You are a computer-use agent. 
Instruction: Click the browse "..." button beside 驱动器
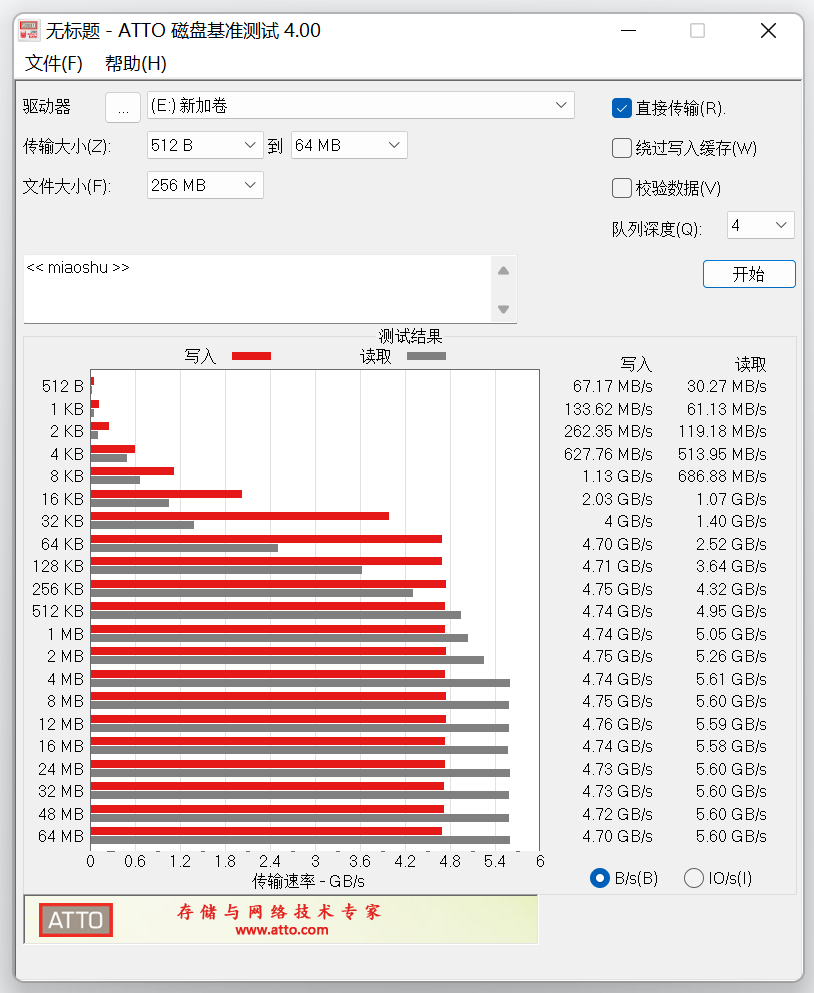click(x=122, y=107)
